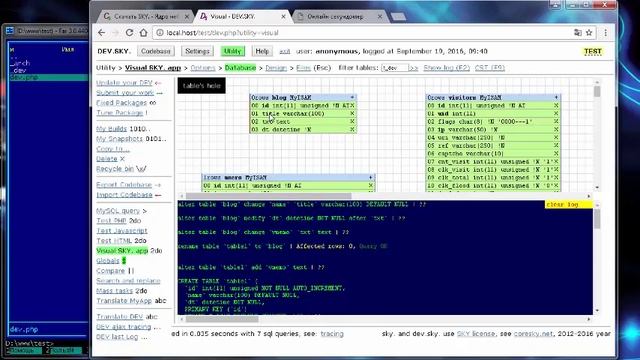Open the Help section
640x360 pixels.
tap(262, 51)
